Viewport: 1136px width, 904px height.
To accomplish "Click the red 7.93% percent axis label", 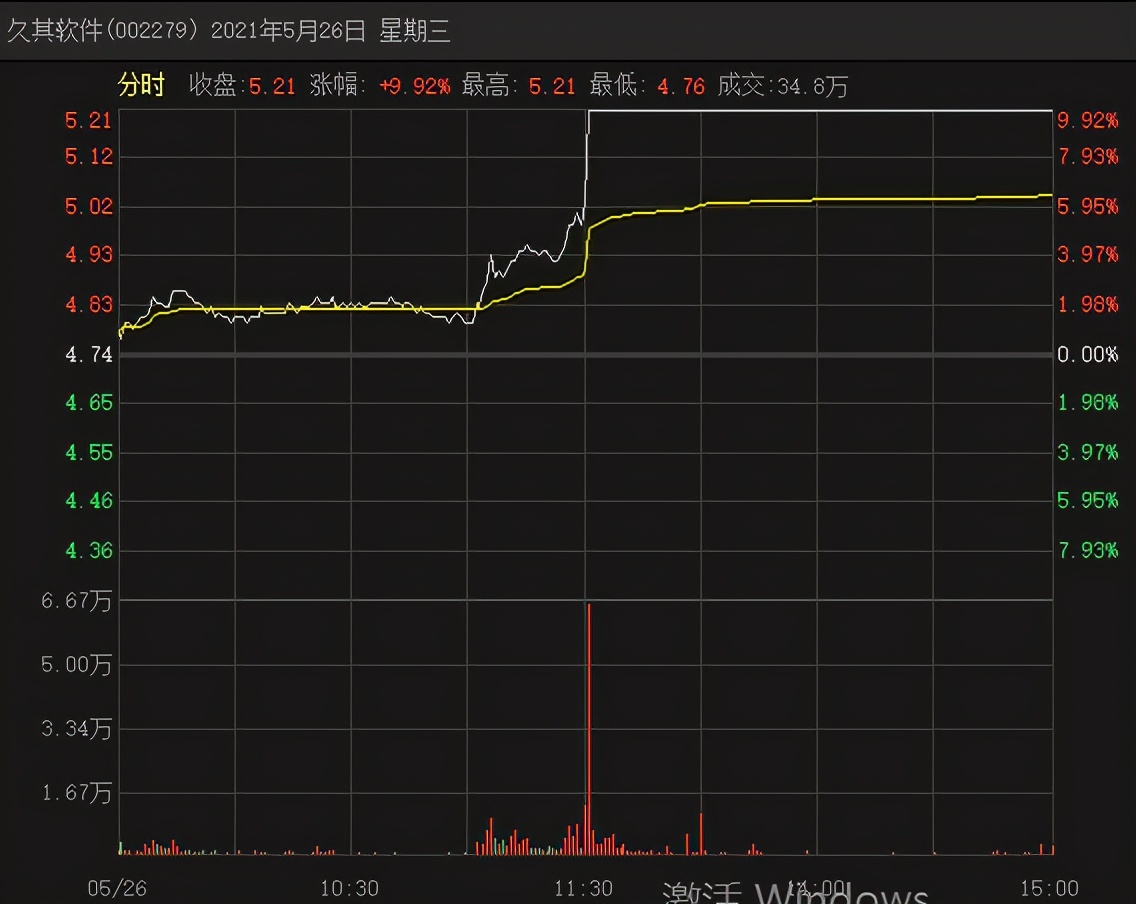I will (1087, 157).
